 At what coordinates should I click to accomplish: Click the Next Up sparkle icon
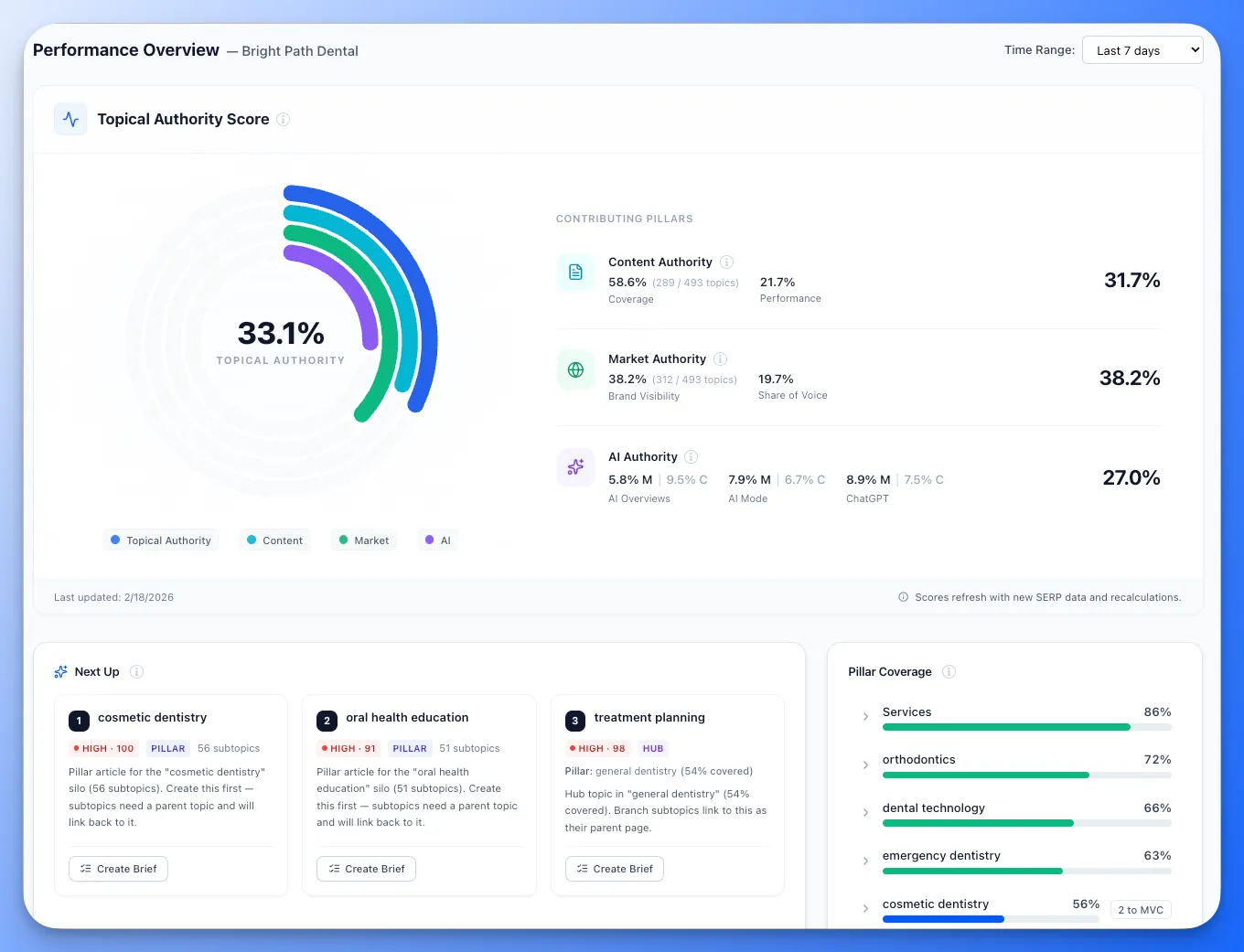60,671
